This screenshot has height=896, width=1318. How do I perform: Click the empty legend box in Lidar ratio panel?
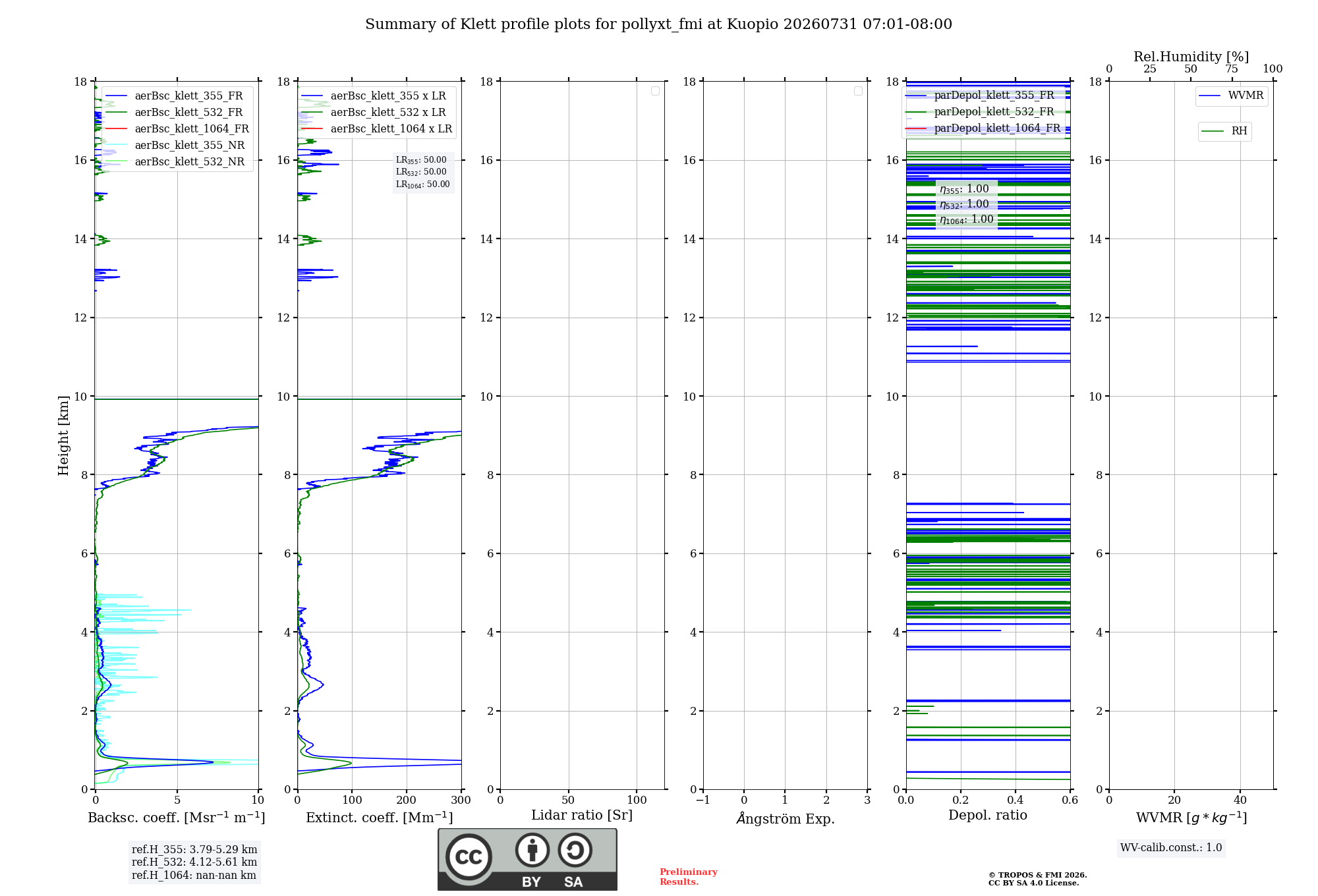[x=655, y=91]
